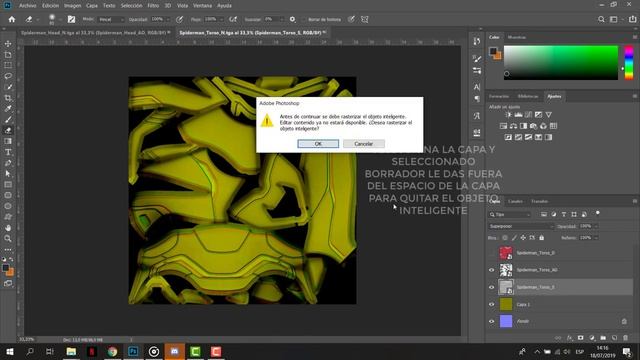Select the Zoom tool
Viewport: 640px width, 360px height.
coord(8,238)
